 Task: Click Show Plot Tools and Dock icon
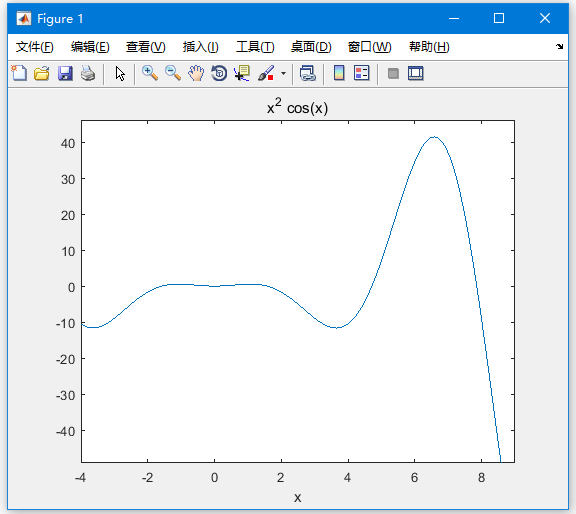(x=416, y=73)
